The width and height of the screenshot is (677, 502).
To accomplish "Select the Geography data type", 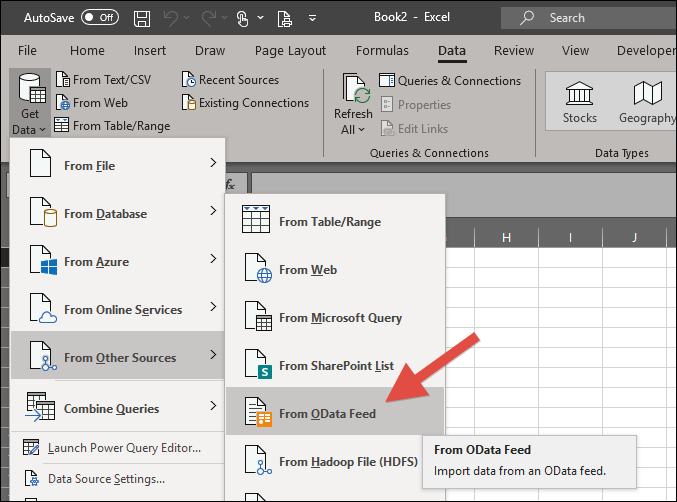I will point(647,105).
